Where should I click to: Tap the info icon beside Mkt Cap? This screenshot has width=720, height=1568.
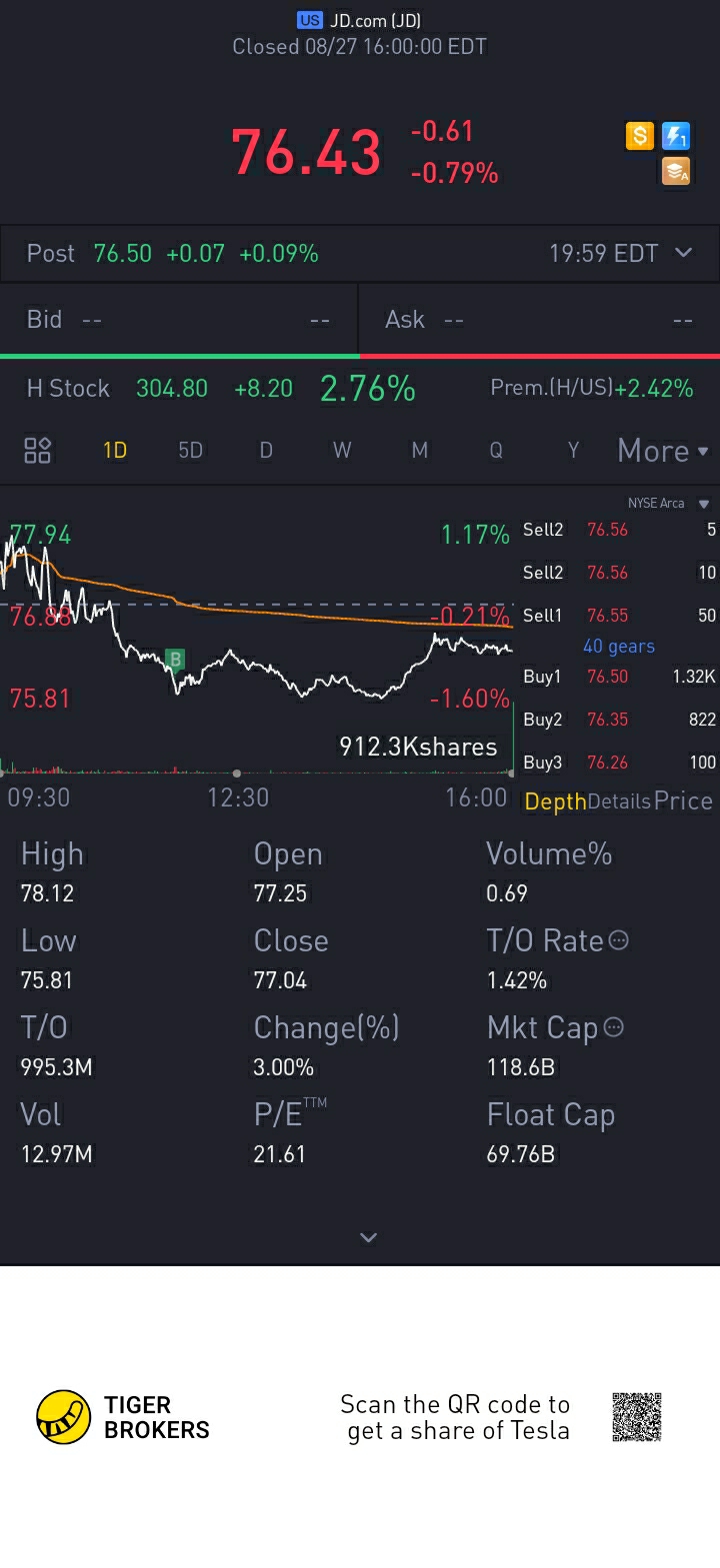(614, 1027)
